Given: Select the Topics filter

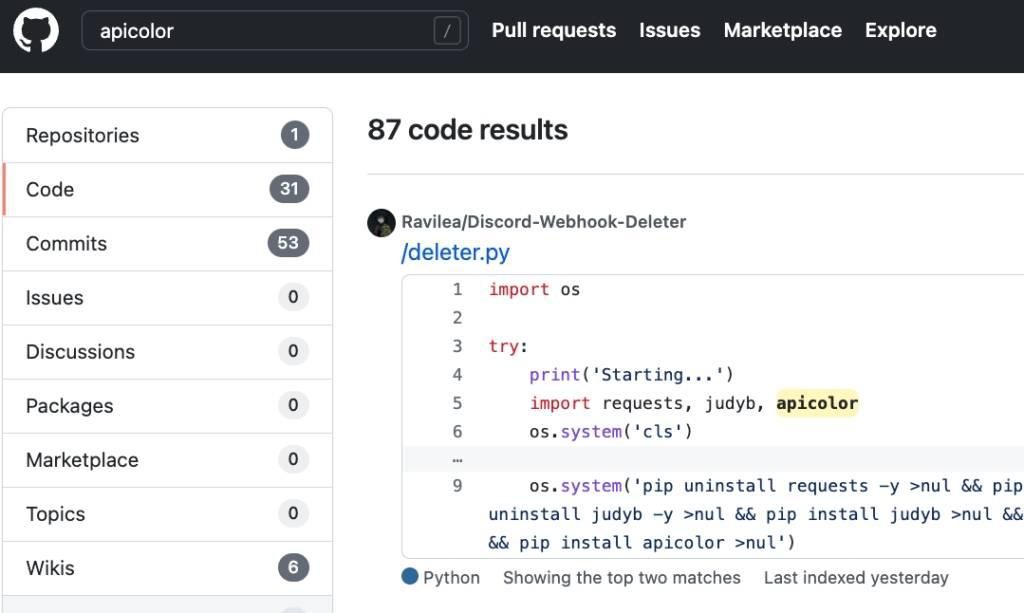Looking at the screenshot, I should tap(168, 514).
